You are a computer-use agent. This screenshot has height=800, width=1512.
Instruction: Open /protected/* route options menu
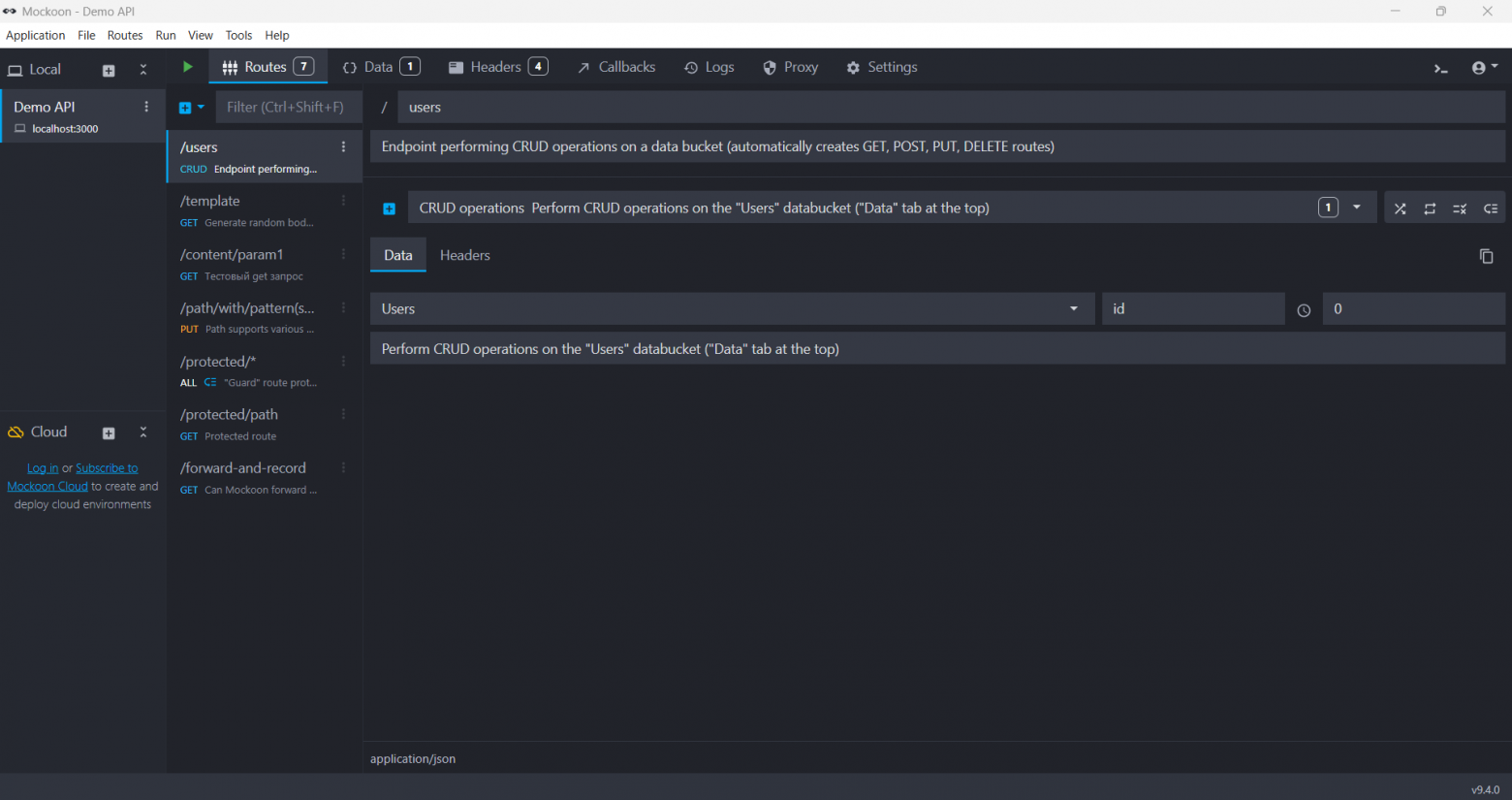click(x=343, y=361)
